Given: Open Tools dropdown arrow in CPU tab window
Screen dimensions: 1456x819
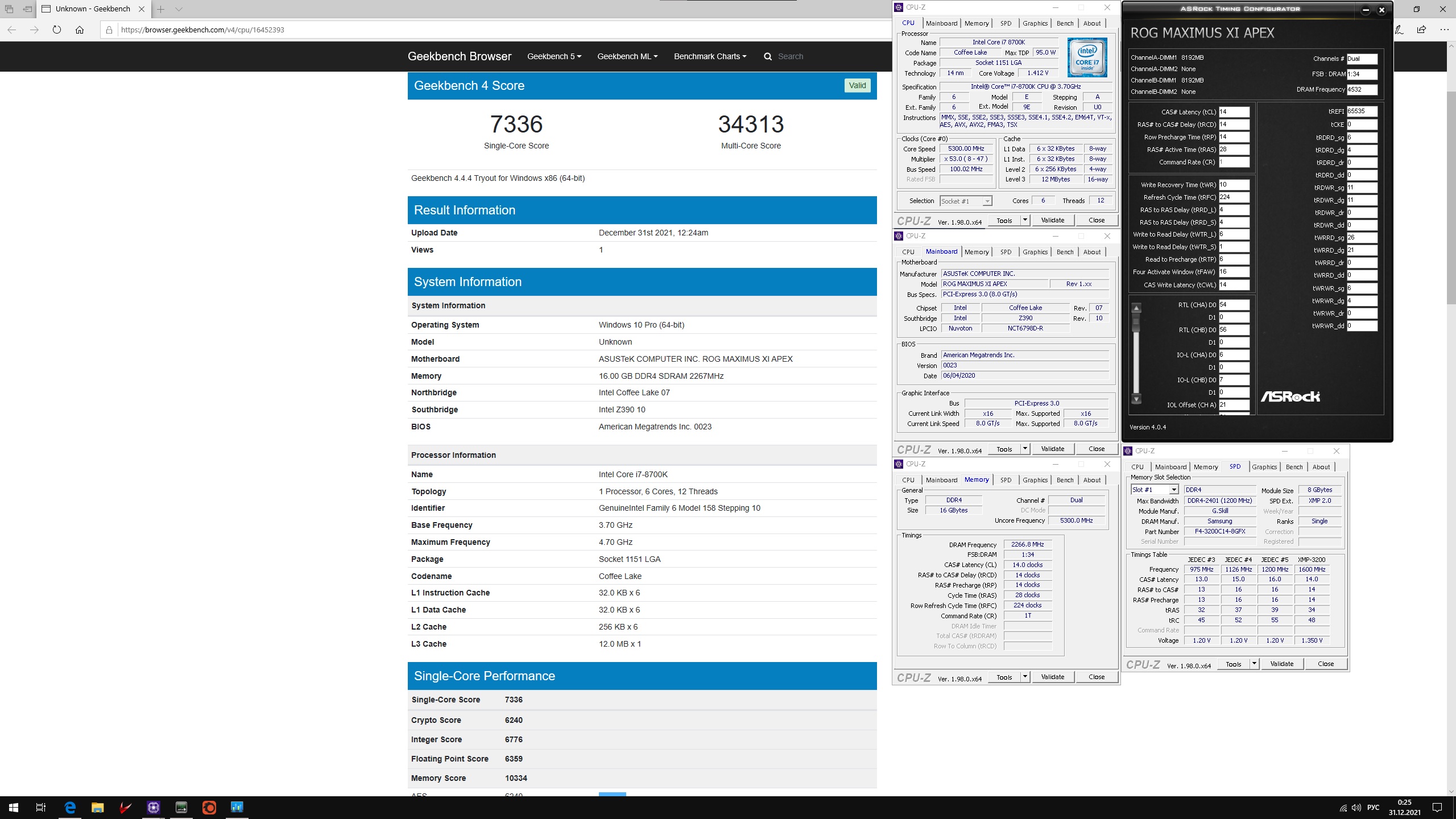Looking at the screenshot, I should click(1025, 220).
